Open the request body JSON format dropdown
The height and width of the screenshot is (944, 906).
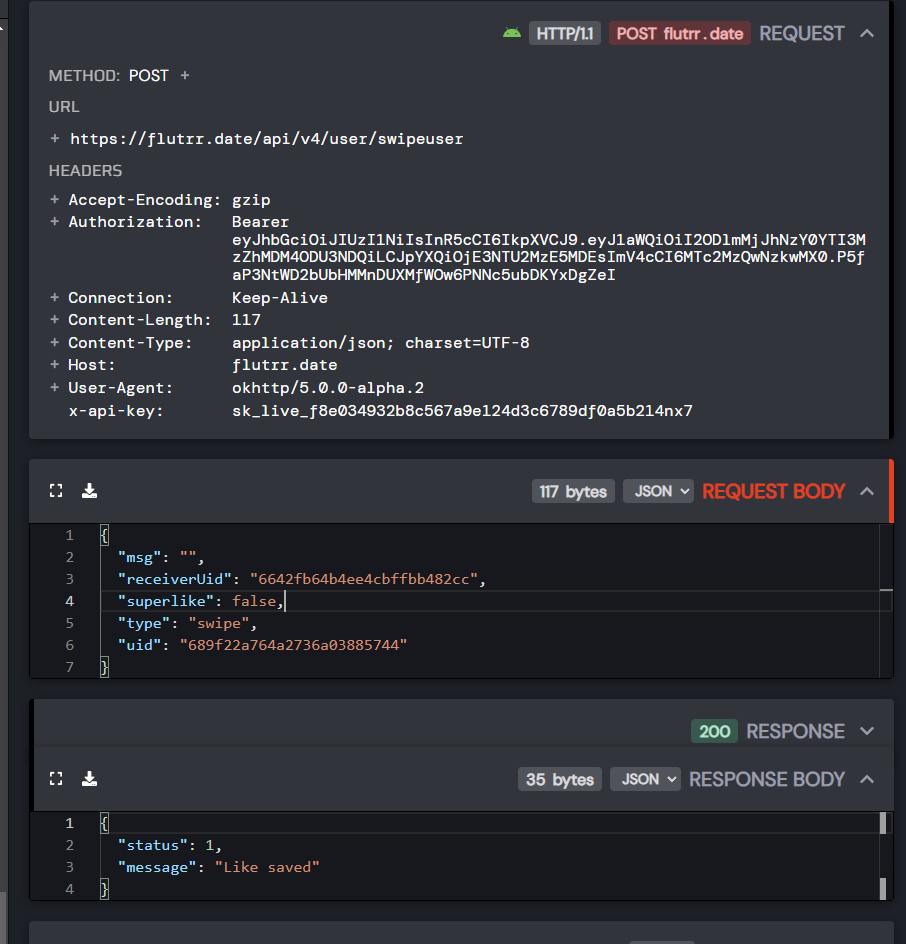659,491
